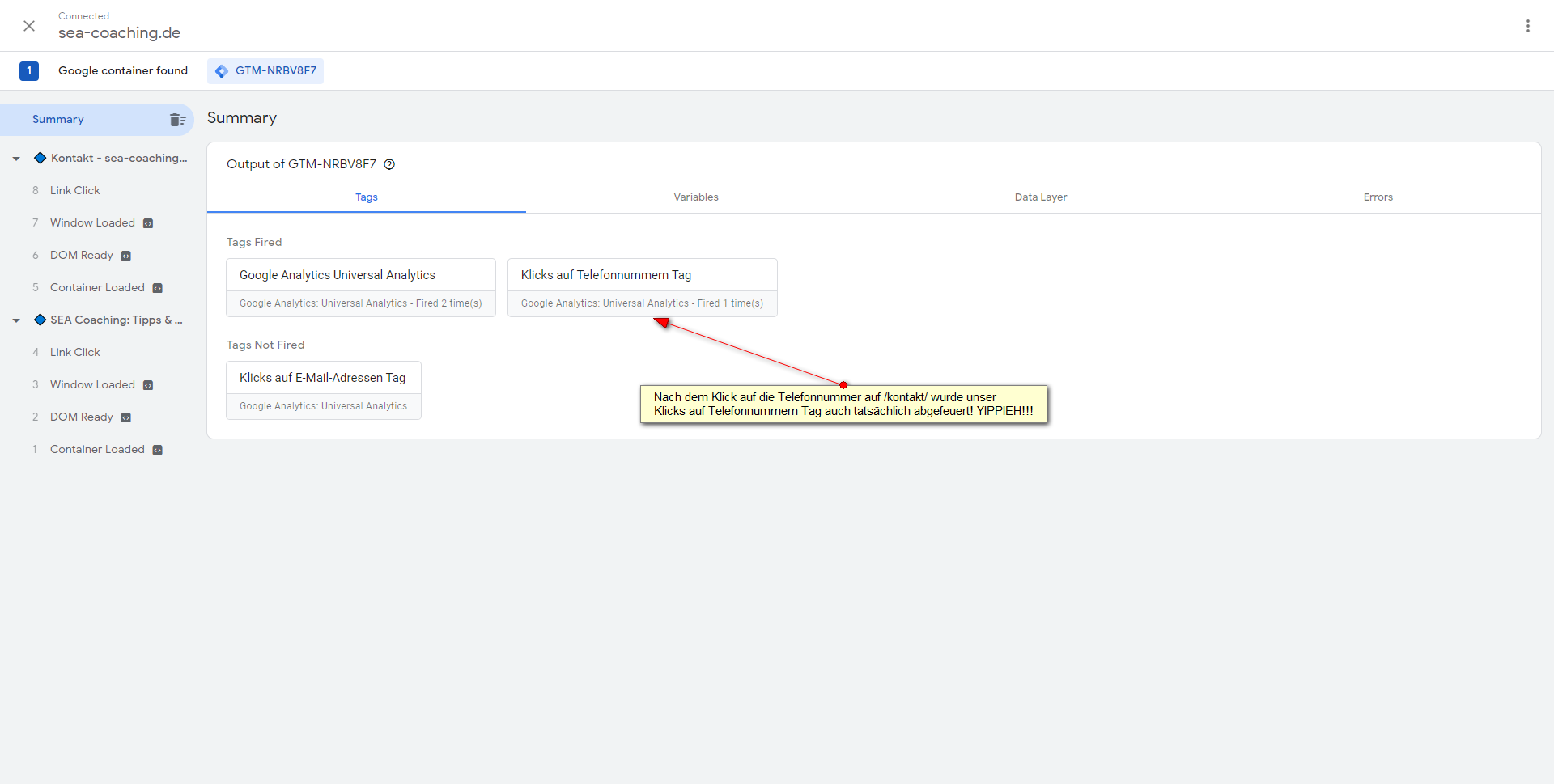1554x784 pixels.
Task: Click the 'Google container found' label
Action: tap(123, 71)
